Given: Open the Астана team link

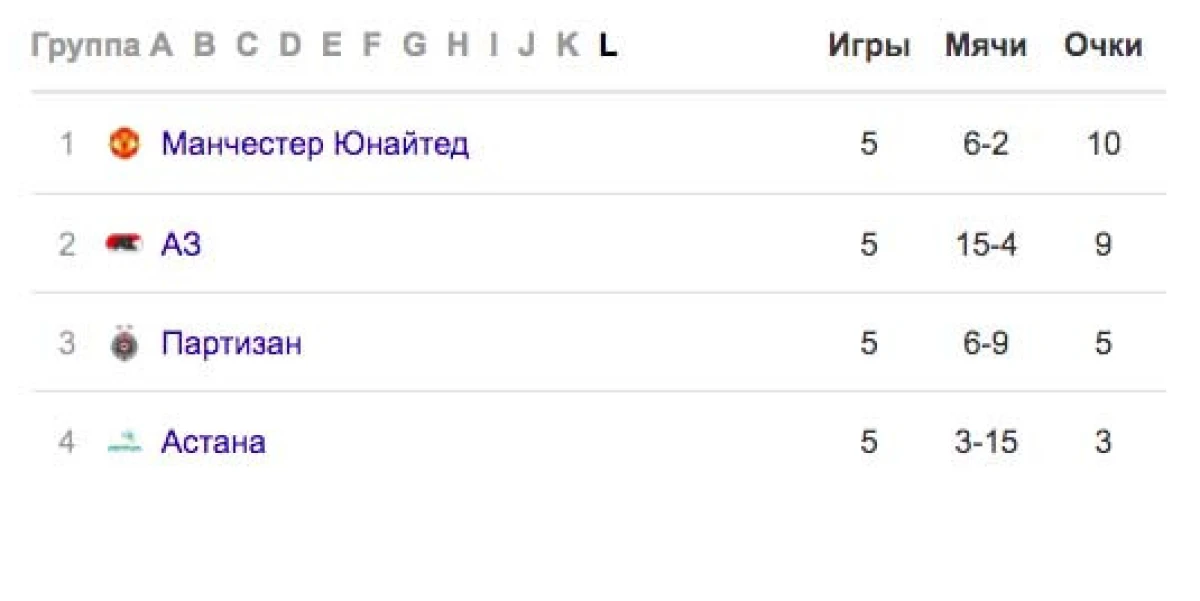Looking at the screenshot, I should click(213, 443).
